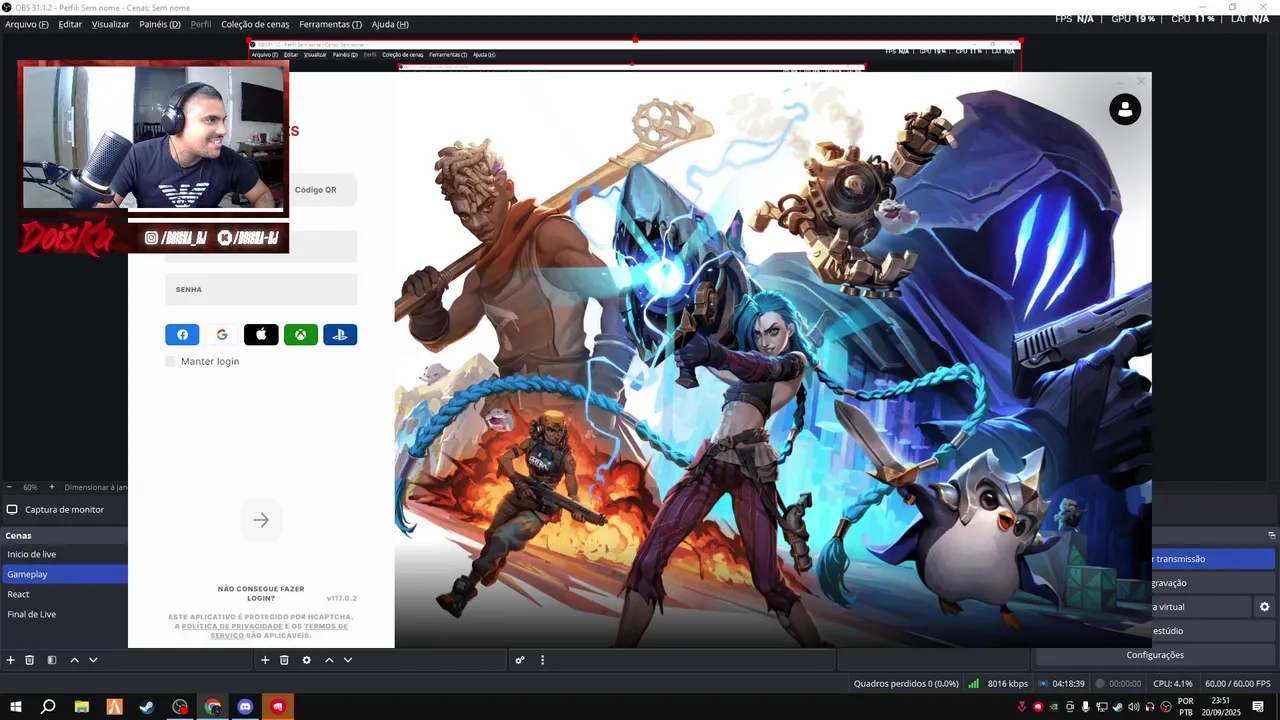The width and height of the screenshot is (1280, 720).
Task: Click the SENHA password field
Action: coord(261,289)
